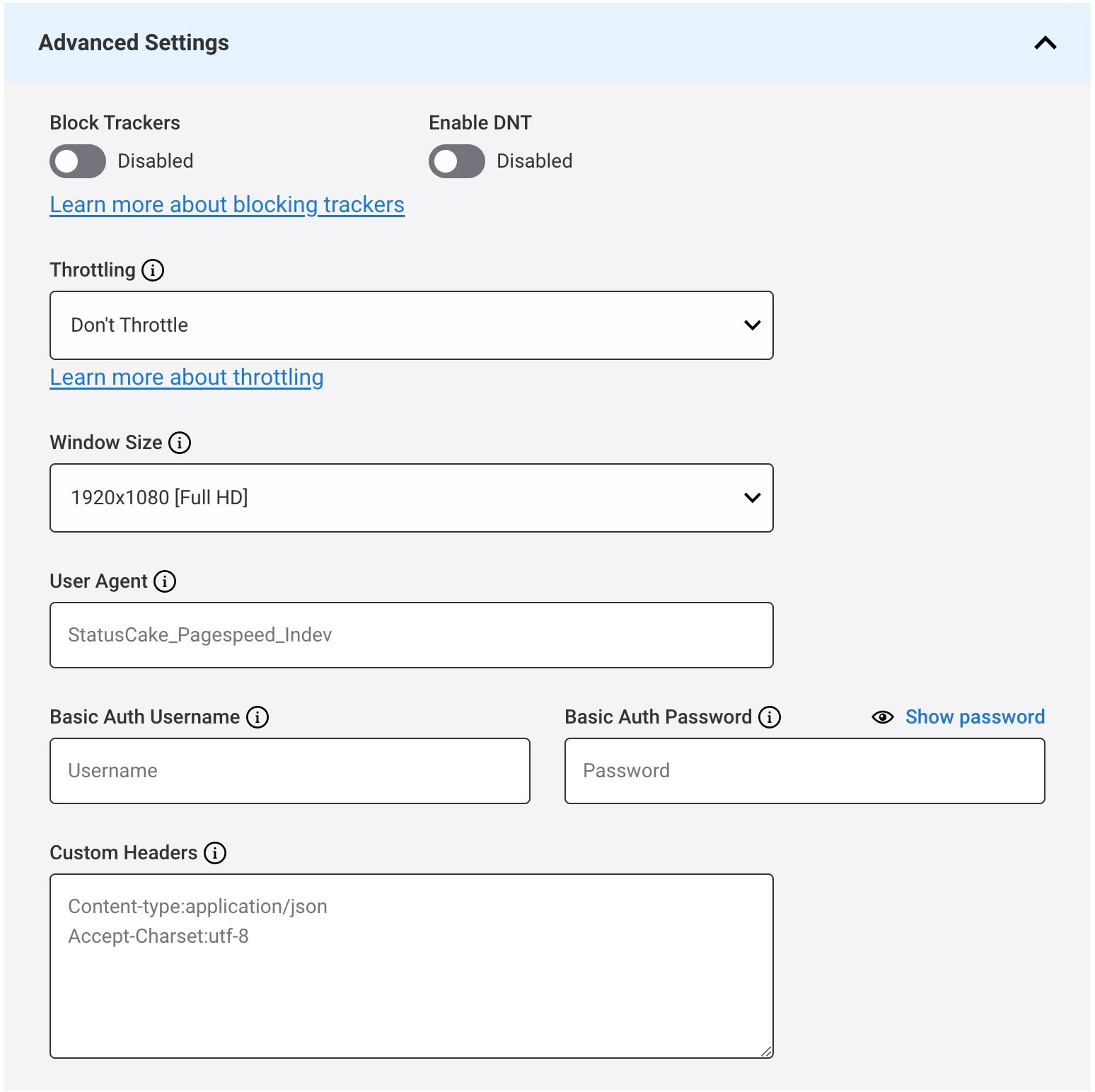Open the Learn more about blocking trackers link
This screenshot has height=1092, width=1095.
point(226,204)
